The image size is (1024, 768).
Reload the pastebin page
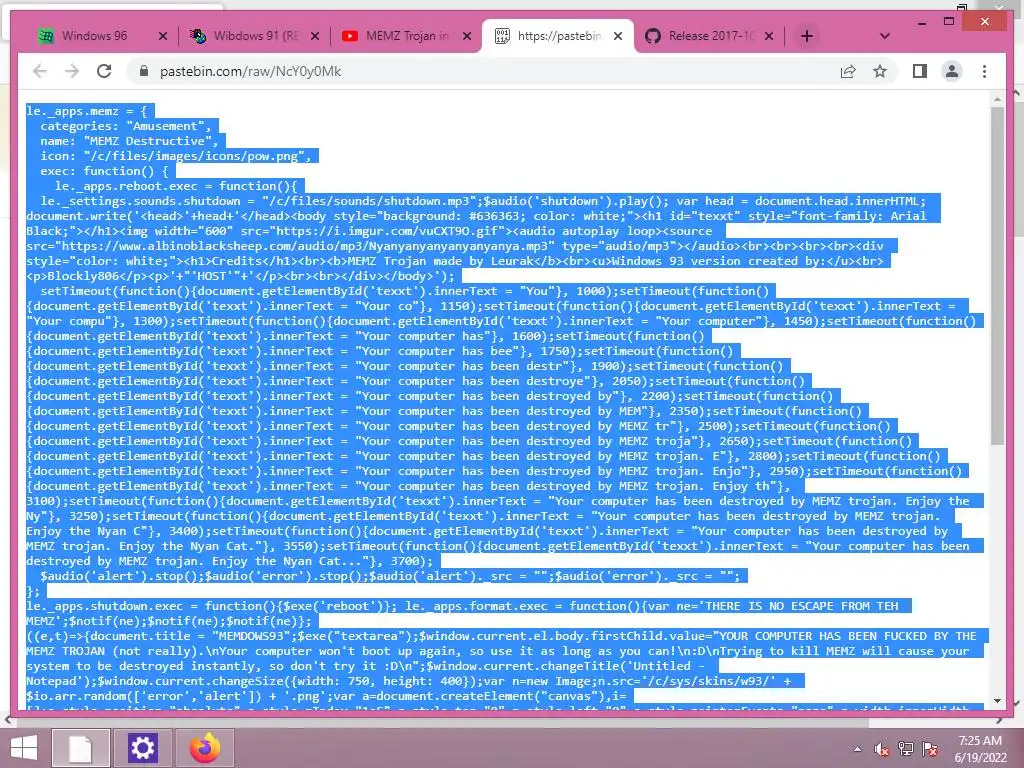104,71
